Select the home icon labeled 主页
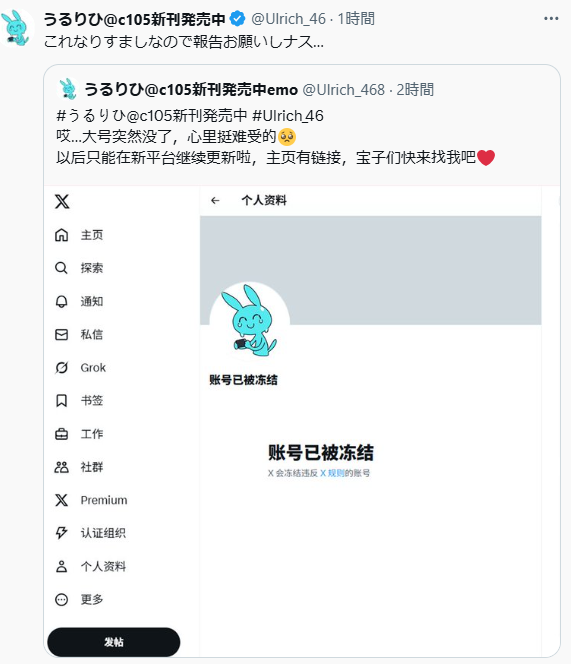The image size is (571, 664). point(61,235)
